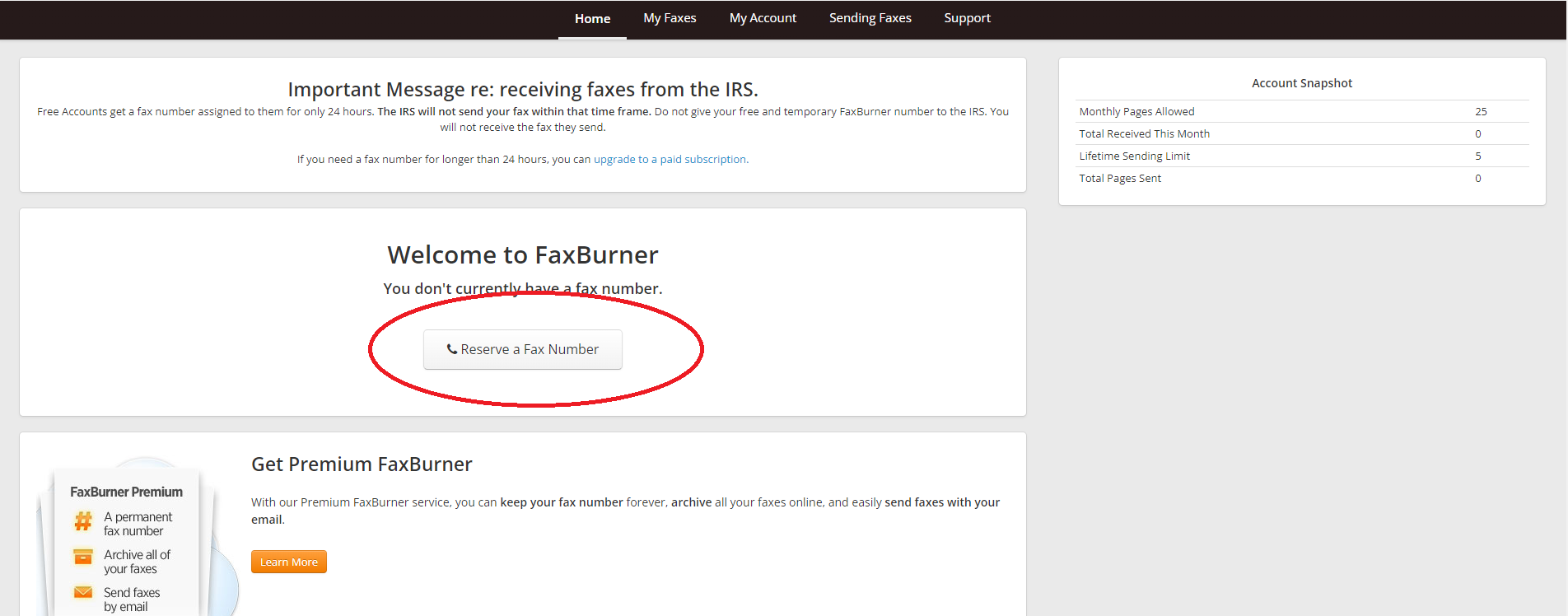The height and width of the screenshot is (616, 1568).
Task: Click Reserve a Fax Number button
Action: point(523,349)
